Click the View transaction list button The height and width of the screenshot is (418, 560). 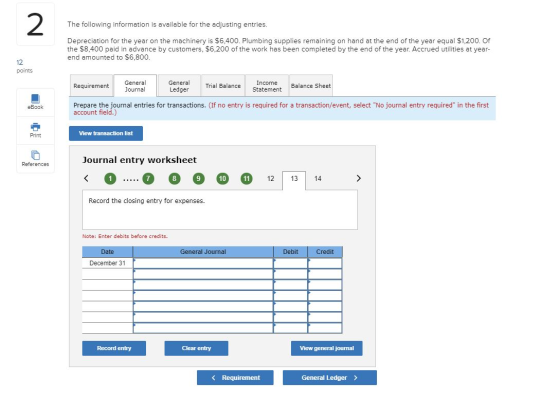coord(106,133)
